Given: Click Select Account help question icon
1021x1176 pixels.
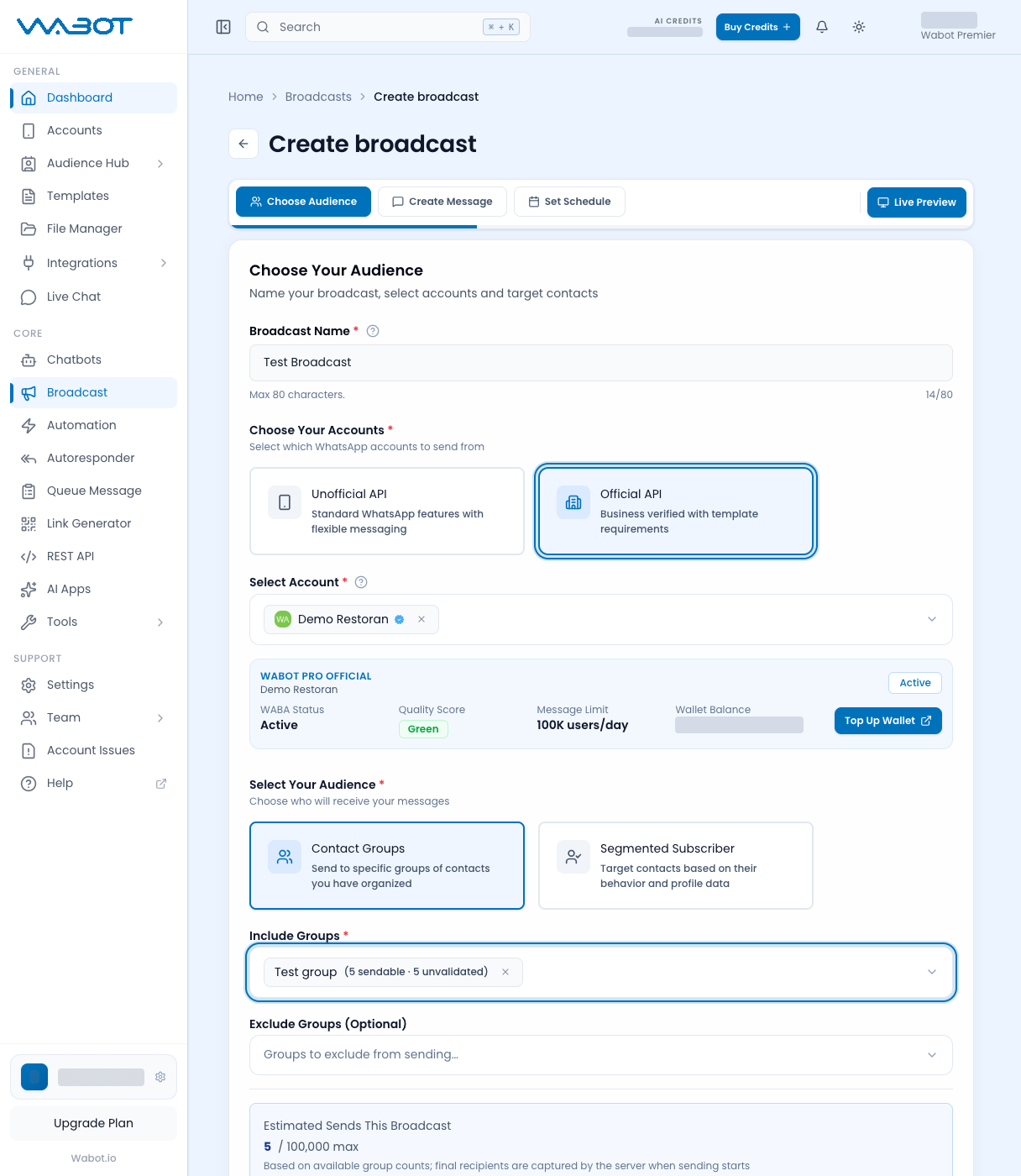Looking at the screenshot, I should [x=361, y=582].
